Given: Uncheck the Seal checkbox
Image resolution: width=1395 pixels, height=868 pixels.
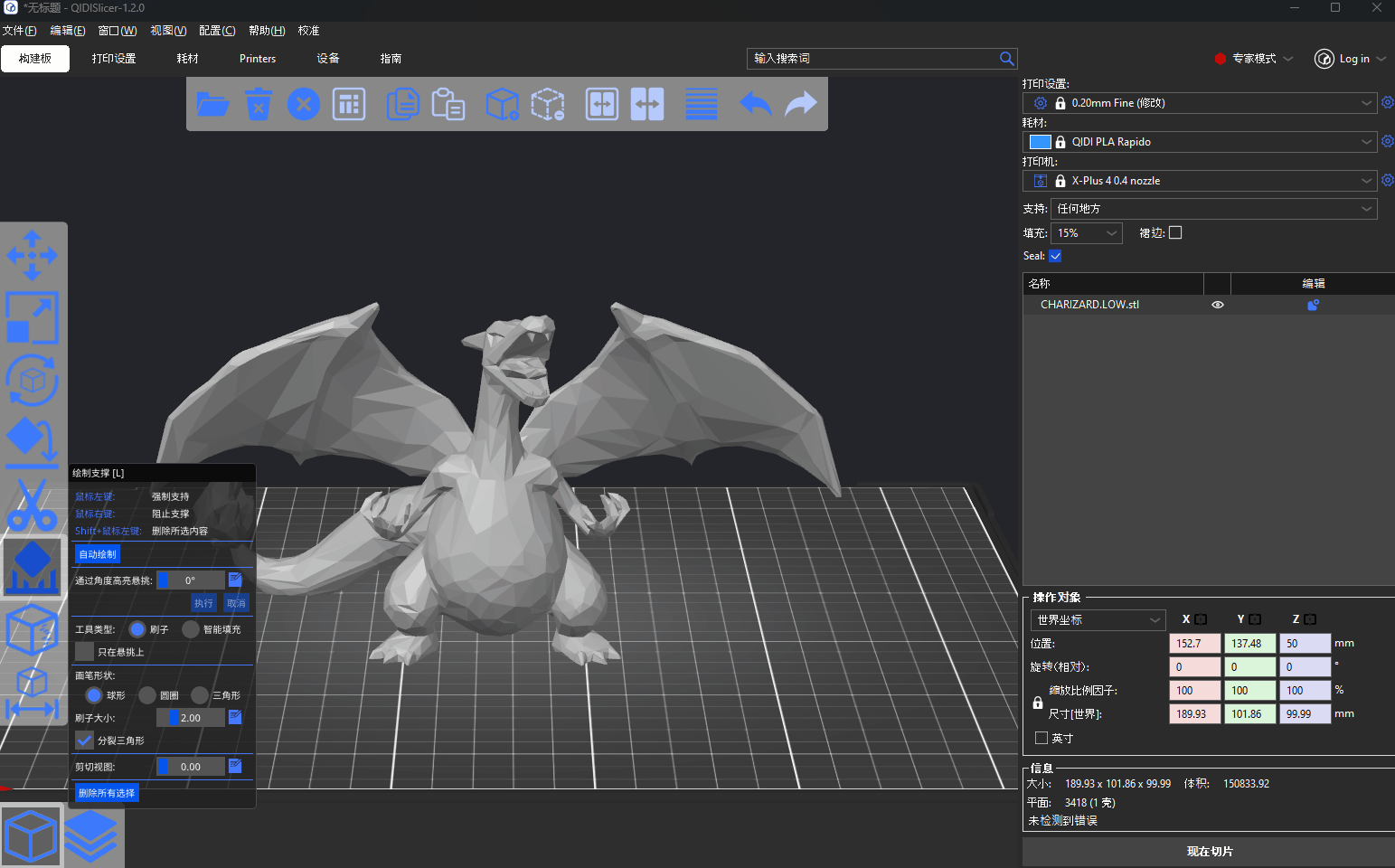Looking at the screenshot, I should pyautogui.click(x=1055, y=256).
